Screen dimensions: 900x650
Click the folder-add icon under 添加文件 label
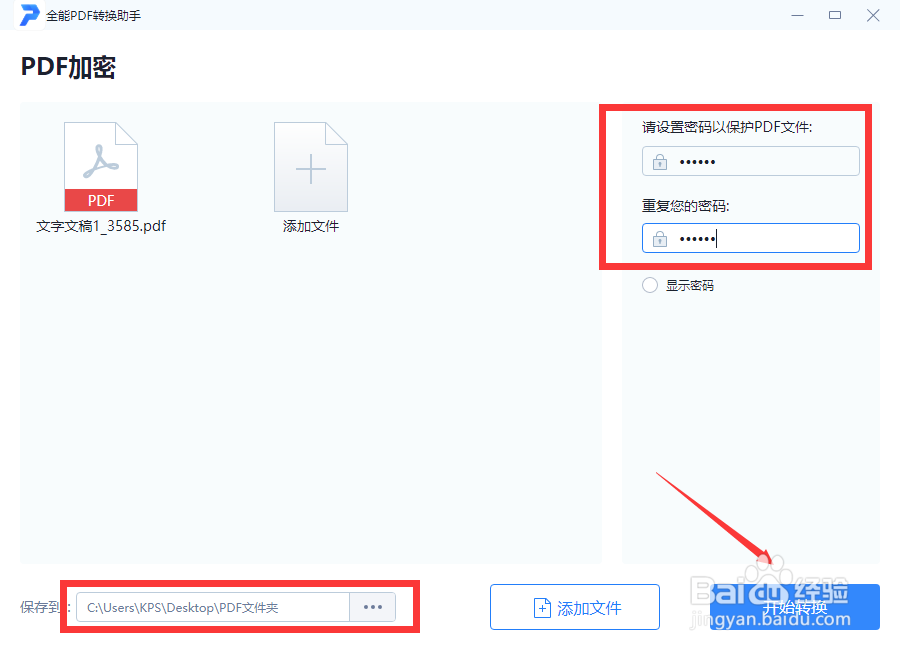pos(310,166)
